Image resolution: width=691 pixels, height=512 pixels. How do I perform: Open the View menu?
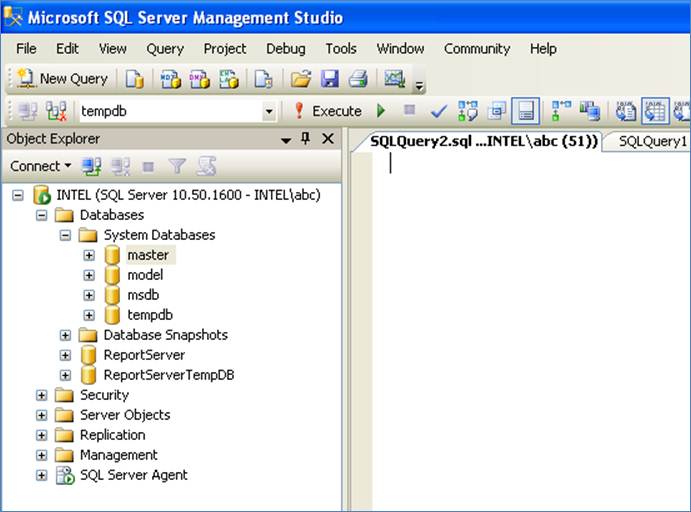tap(112, 48)
